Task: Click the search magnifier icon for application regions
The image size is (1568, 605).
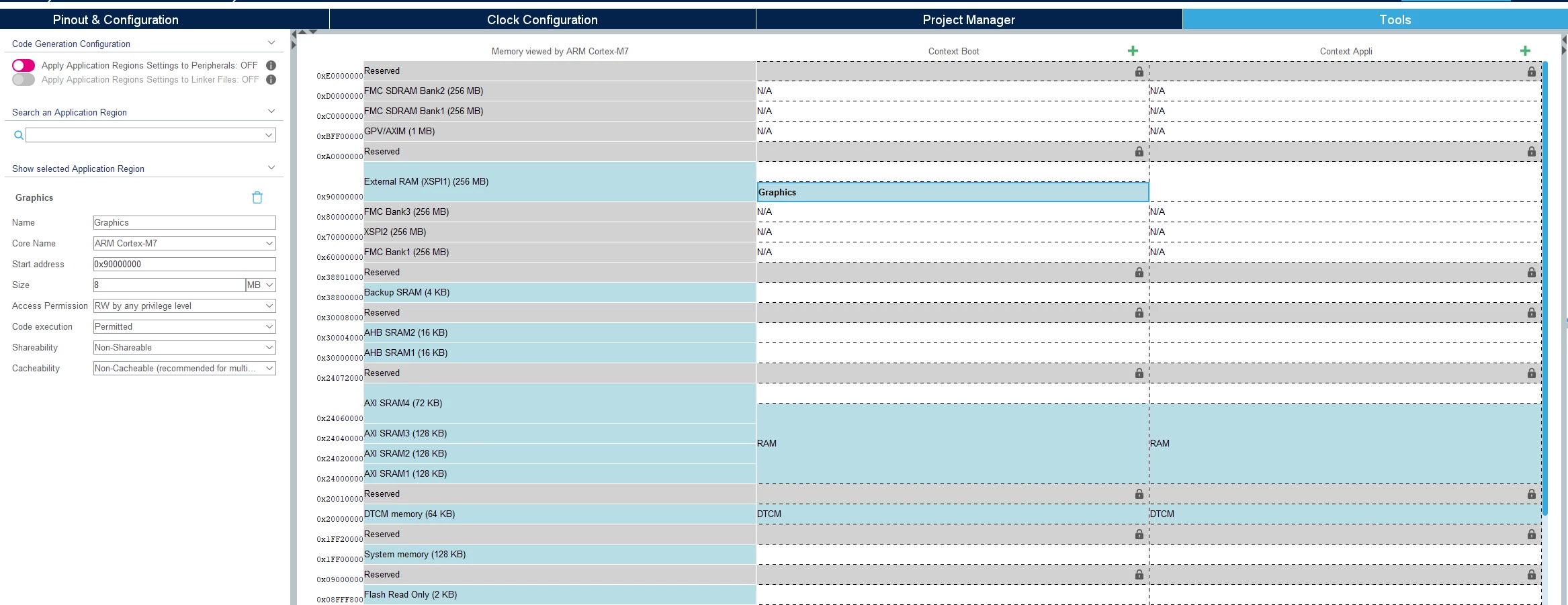Action: tap(19, 135)
